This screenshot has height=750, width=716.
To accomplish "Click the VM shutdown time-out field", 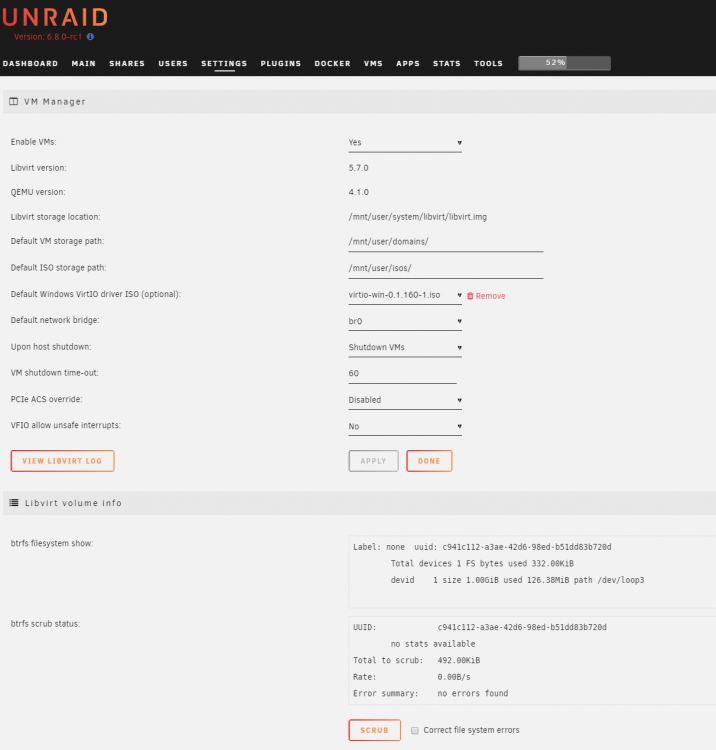I will coord(402,374).
